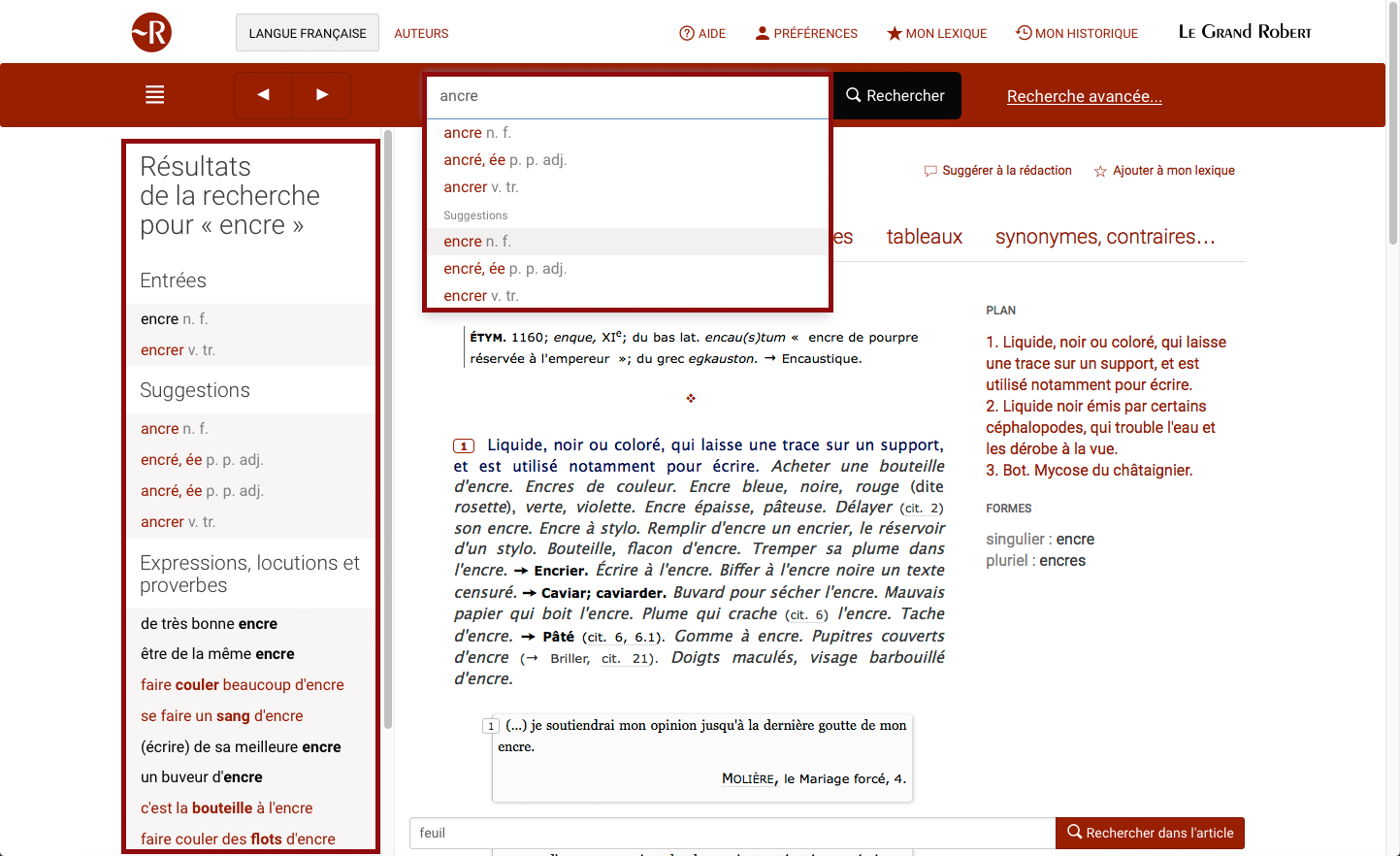Open Mon Historique history
This screenshot has height=856, width=1400.
[1077, 33]
